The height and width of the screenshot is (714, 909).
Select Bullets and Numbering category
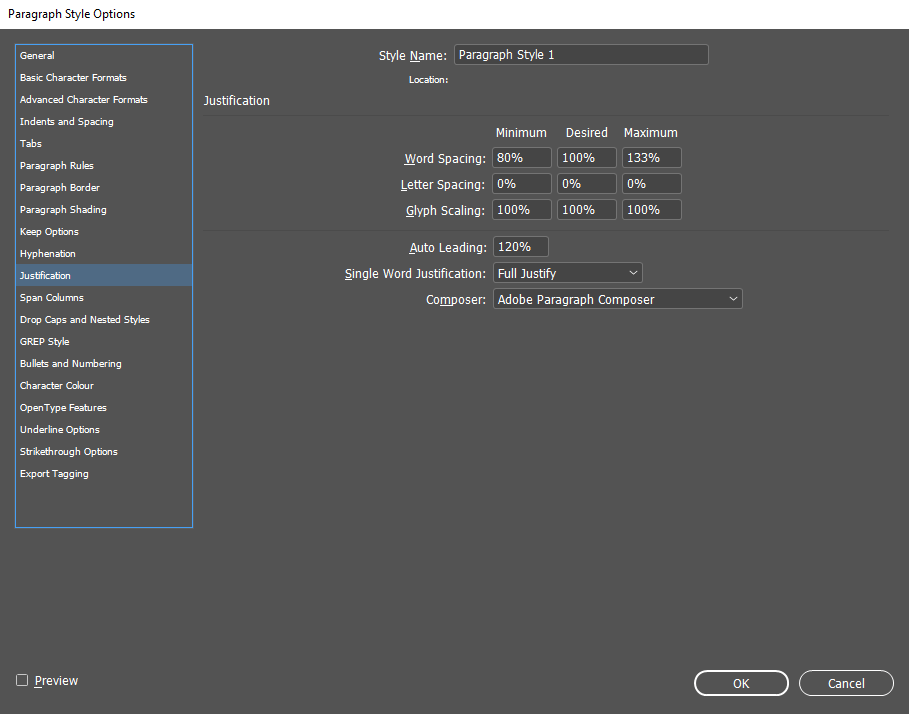pyautogui.click(x=71, y=364)
